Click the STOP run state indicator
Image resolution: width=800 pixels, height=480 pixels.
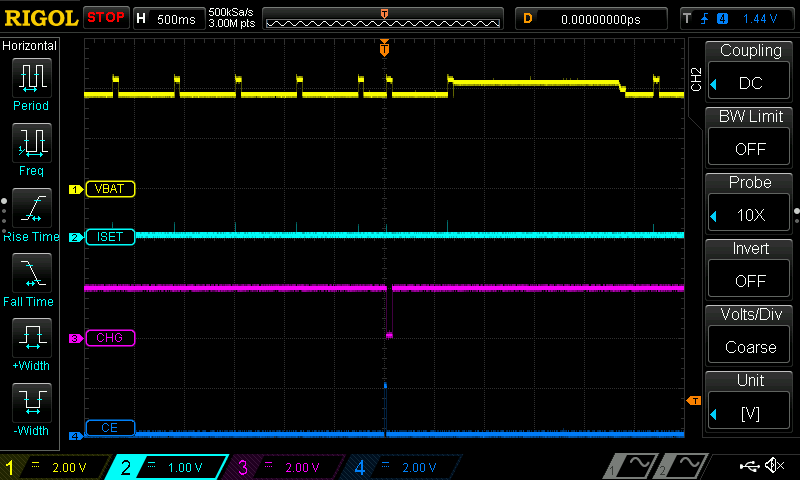point(106,18)
